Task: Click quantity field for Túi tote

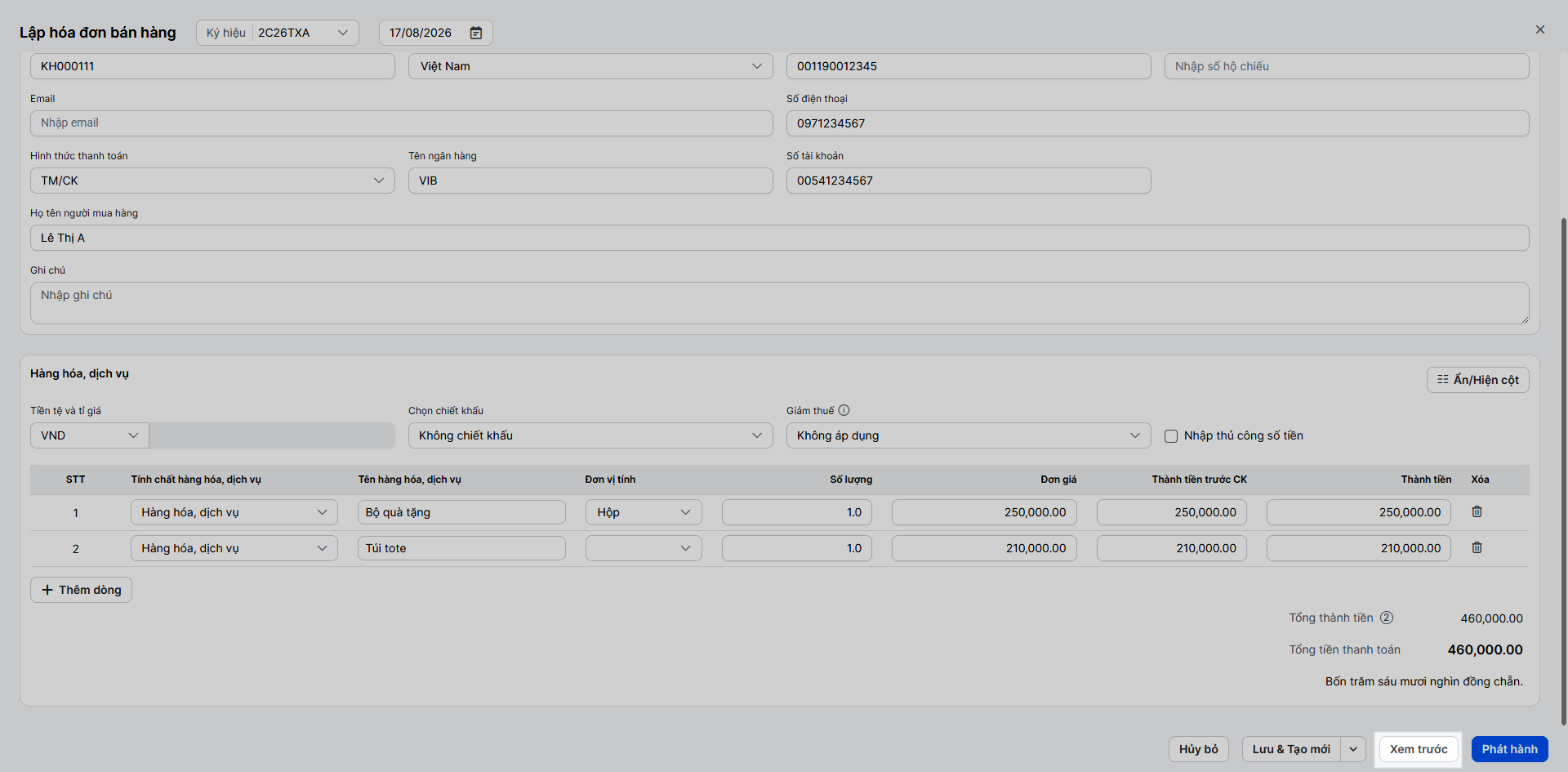Action: [x=797, y=548]
